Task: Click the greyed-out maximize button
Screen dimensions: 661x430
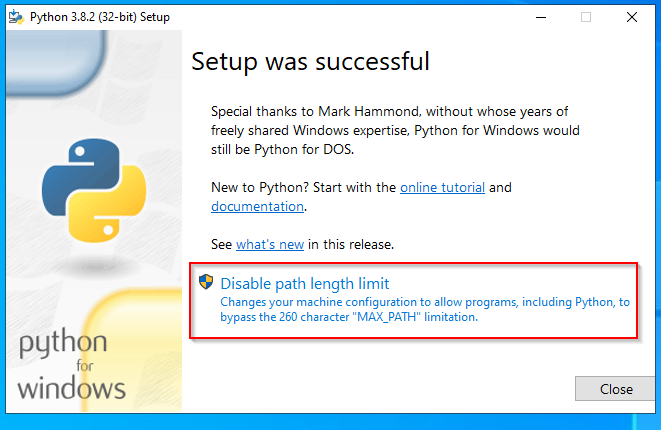Action: [x=586, y=16]
